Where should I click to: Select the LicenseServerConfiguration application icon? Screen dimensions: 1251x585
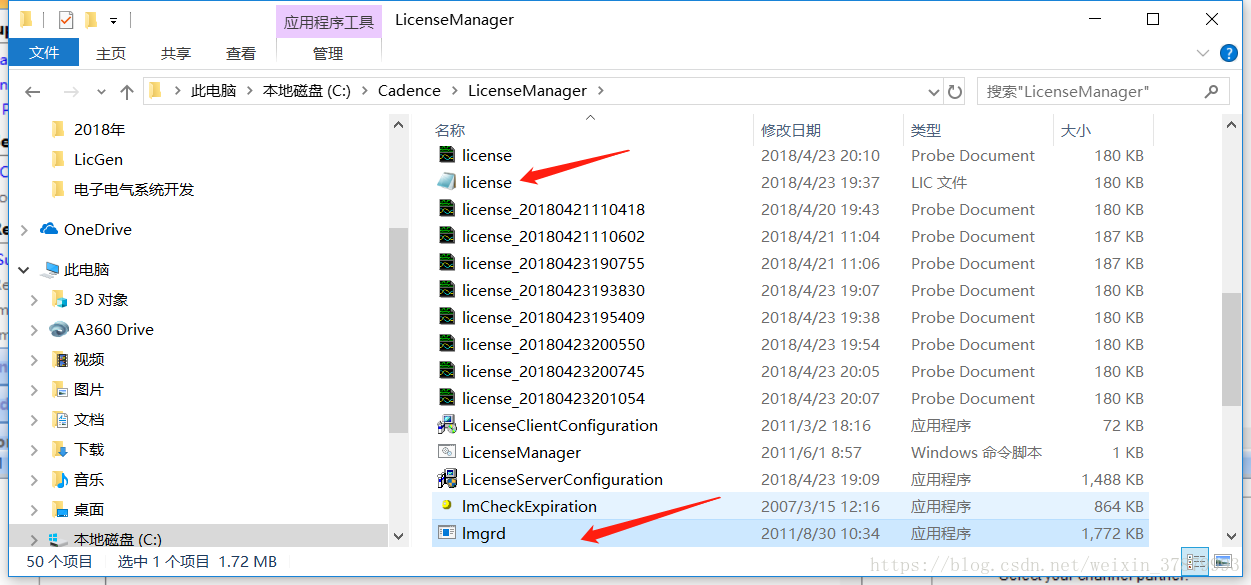(x=447, y=479)
